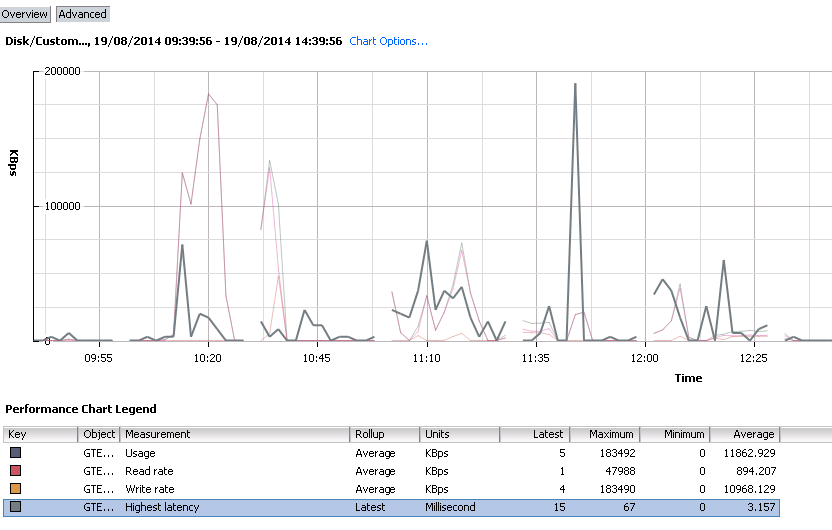This screenshot has height=530, width=832.
Task: Select the Highest latency measurement row
Action: click(392, 507)
